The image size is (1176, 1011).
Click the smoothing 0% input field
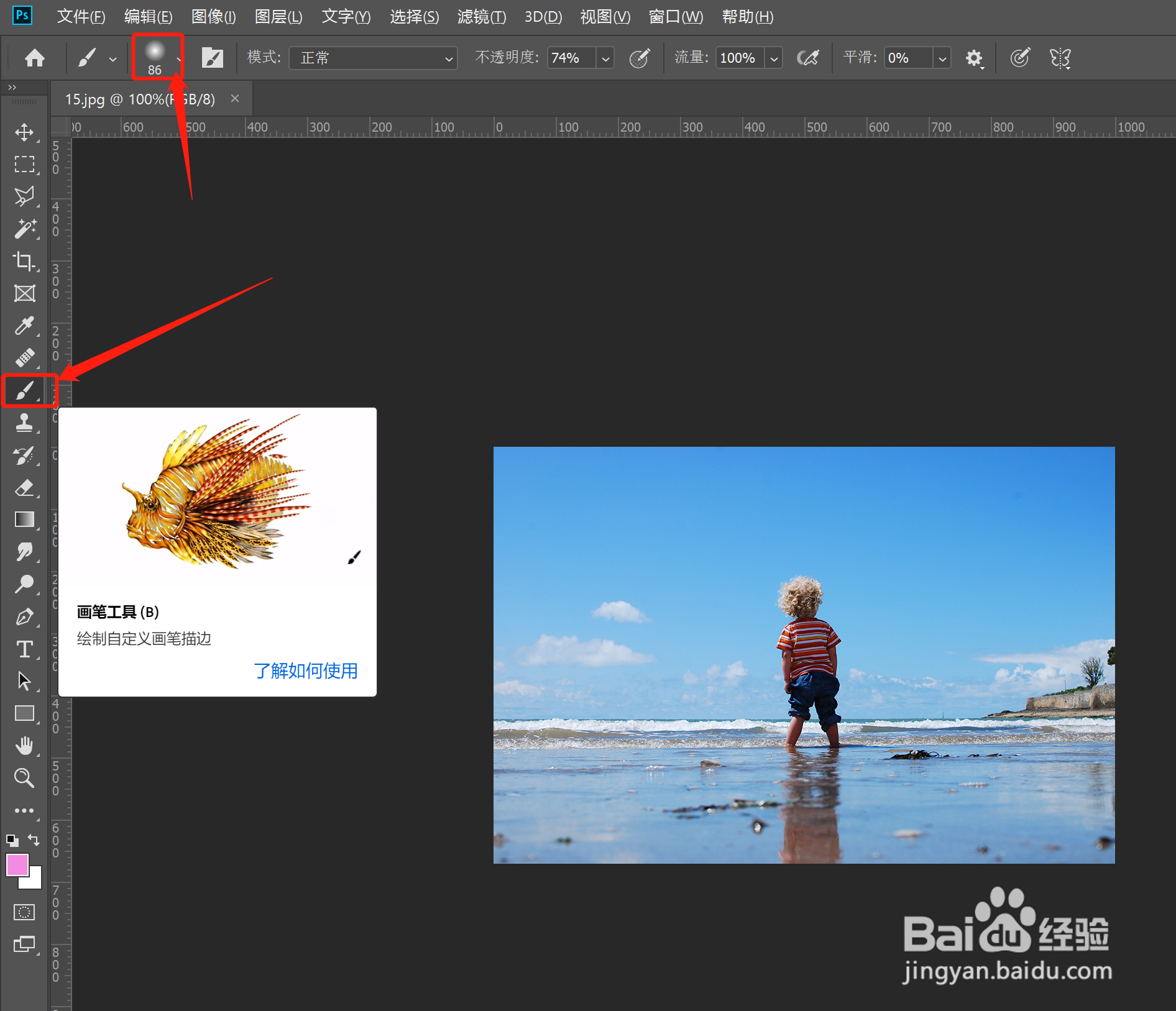pos(909,58)
